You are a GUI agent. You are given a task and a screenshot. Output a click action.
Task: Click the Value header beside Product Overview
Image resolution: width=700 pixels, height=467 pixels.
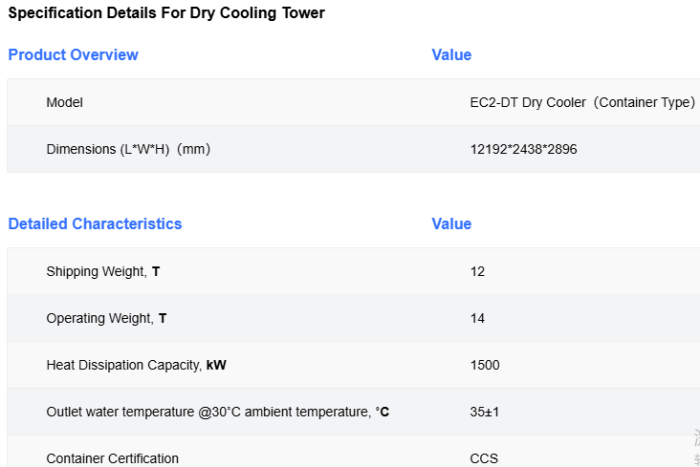point(451,55)
